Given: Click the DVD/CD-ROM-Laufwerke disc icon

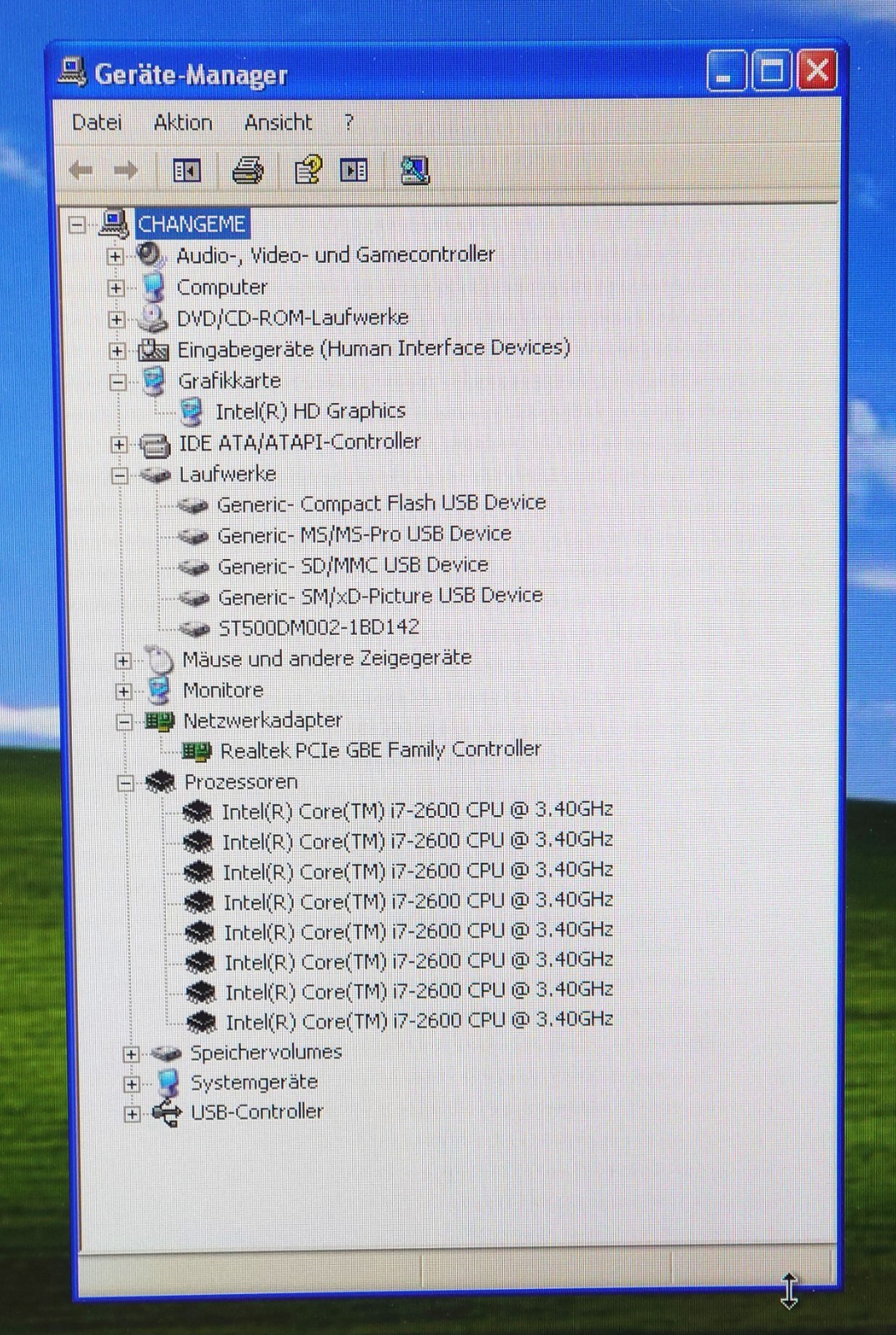Looking at the screenshot, I should point(153,318).
